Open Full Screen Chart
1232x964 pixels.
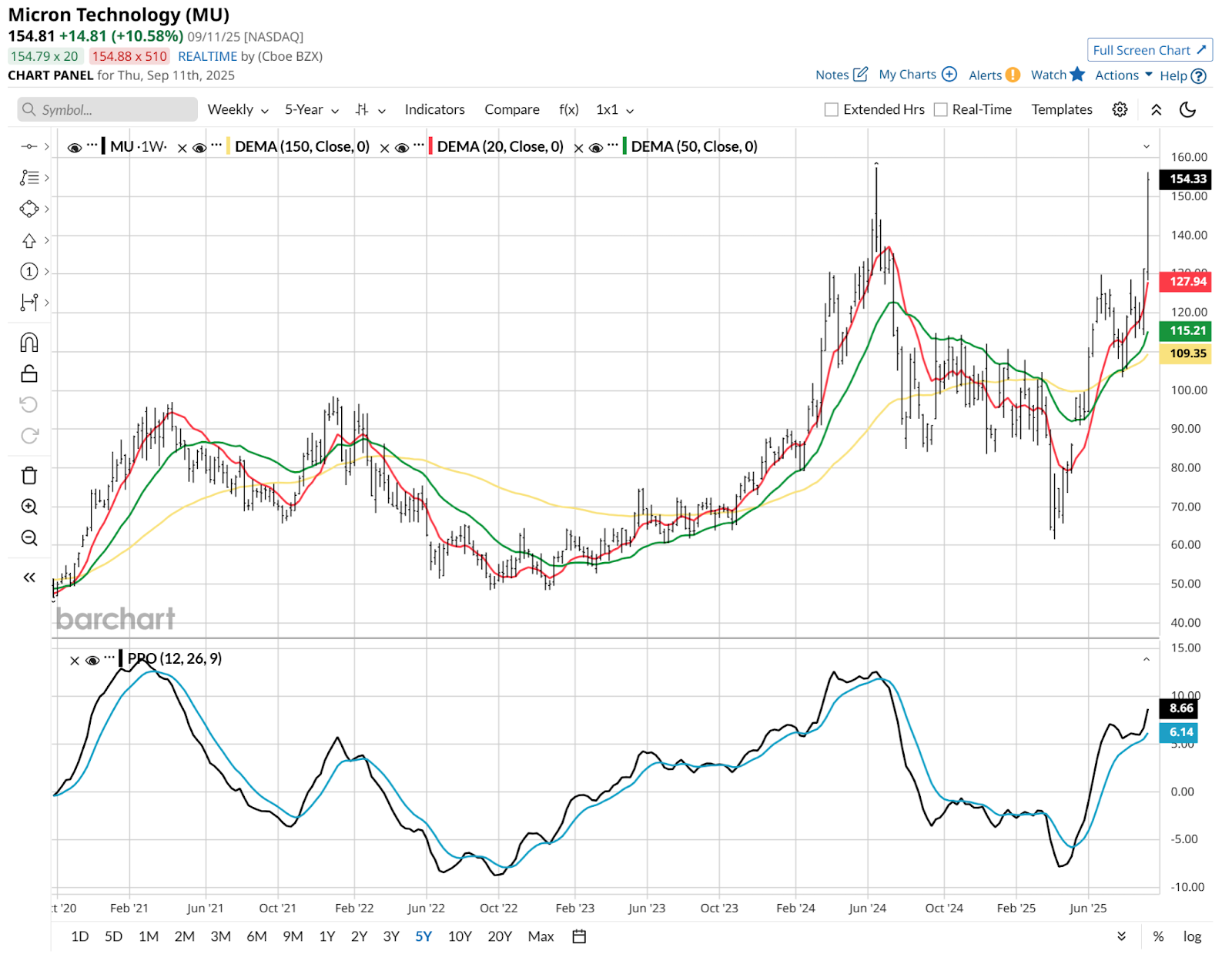click(x=1150, y=50)
